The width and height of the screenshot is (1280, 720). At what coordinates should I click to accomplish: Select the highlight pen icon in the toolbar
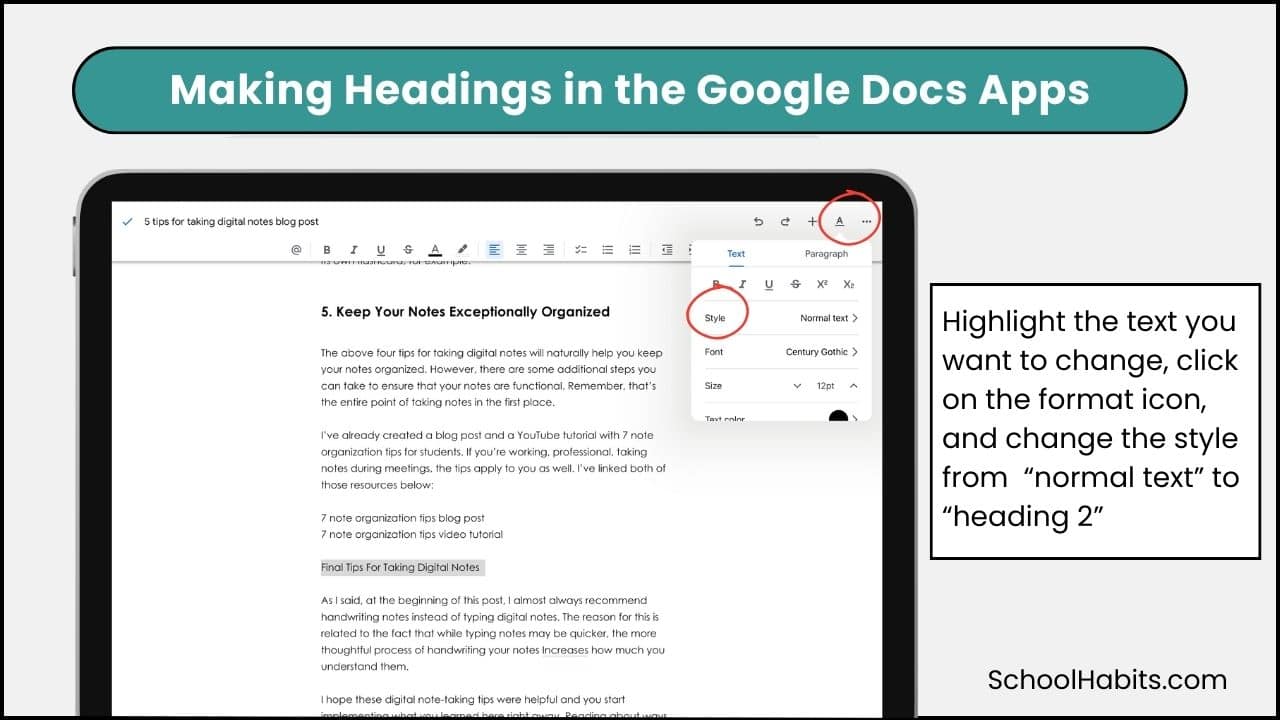pyautogui.click(x=462, y=249)
